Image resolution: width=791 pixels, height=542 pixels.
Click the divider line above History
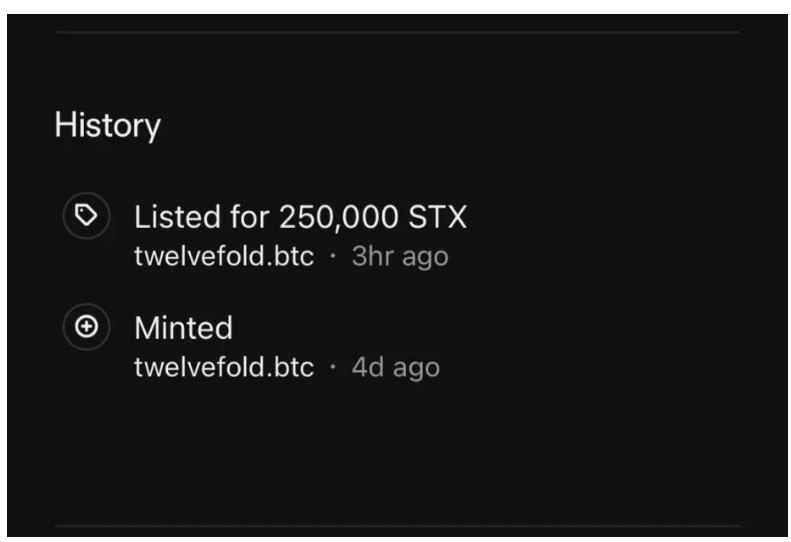[x=398, y=32]
